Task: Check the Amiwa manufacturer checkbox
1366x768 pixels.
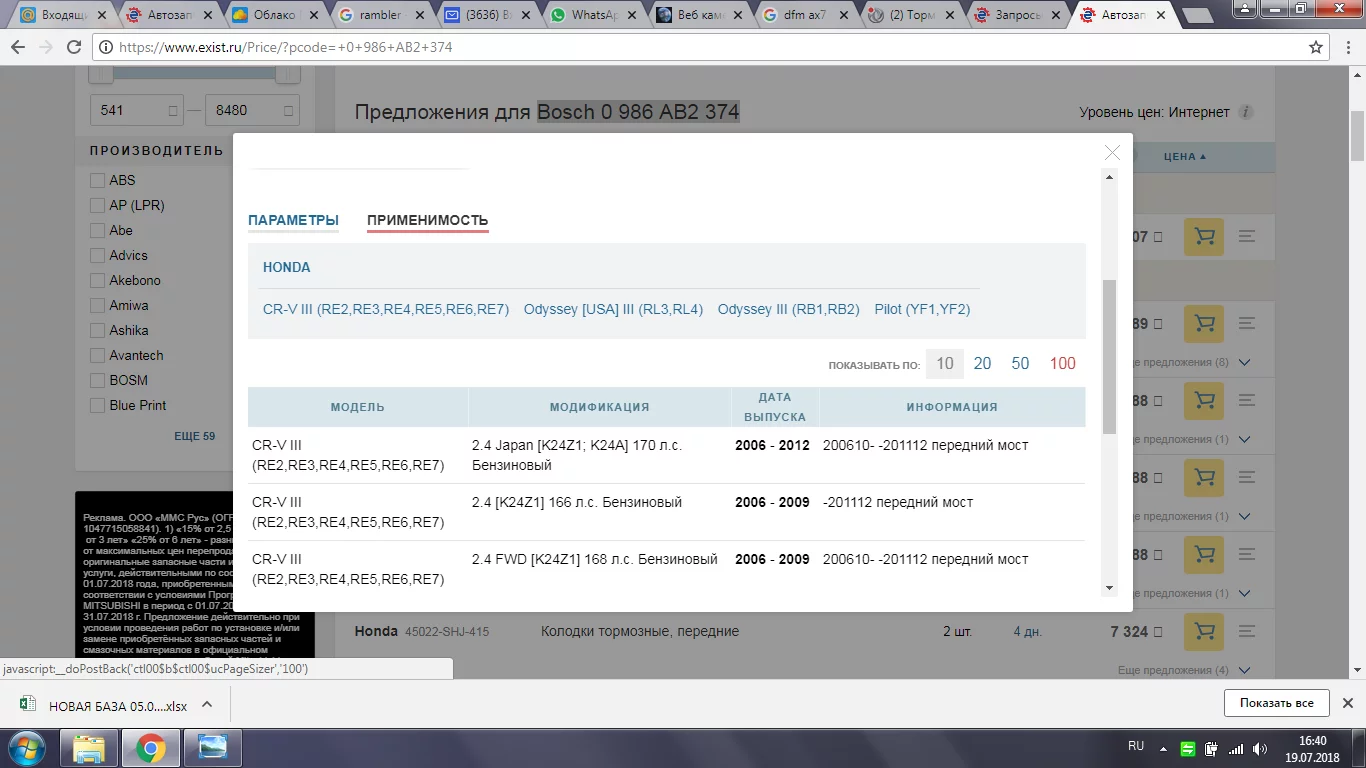Action: 97,305
